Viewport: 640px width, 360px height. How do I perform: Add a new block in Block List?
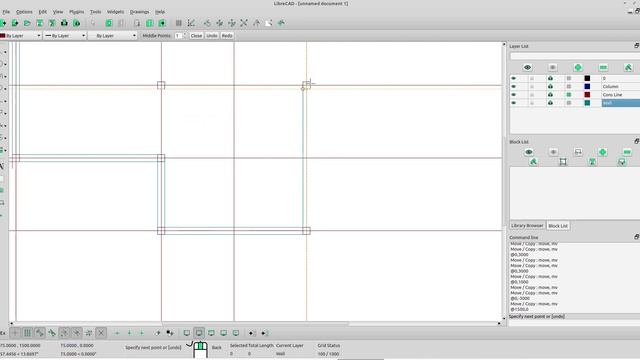(x=602, y=152)
